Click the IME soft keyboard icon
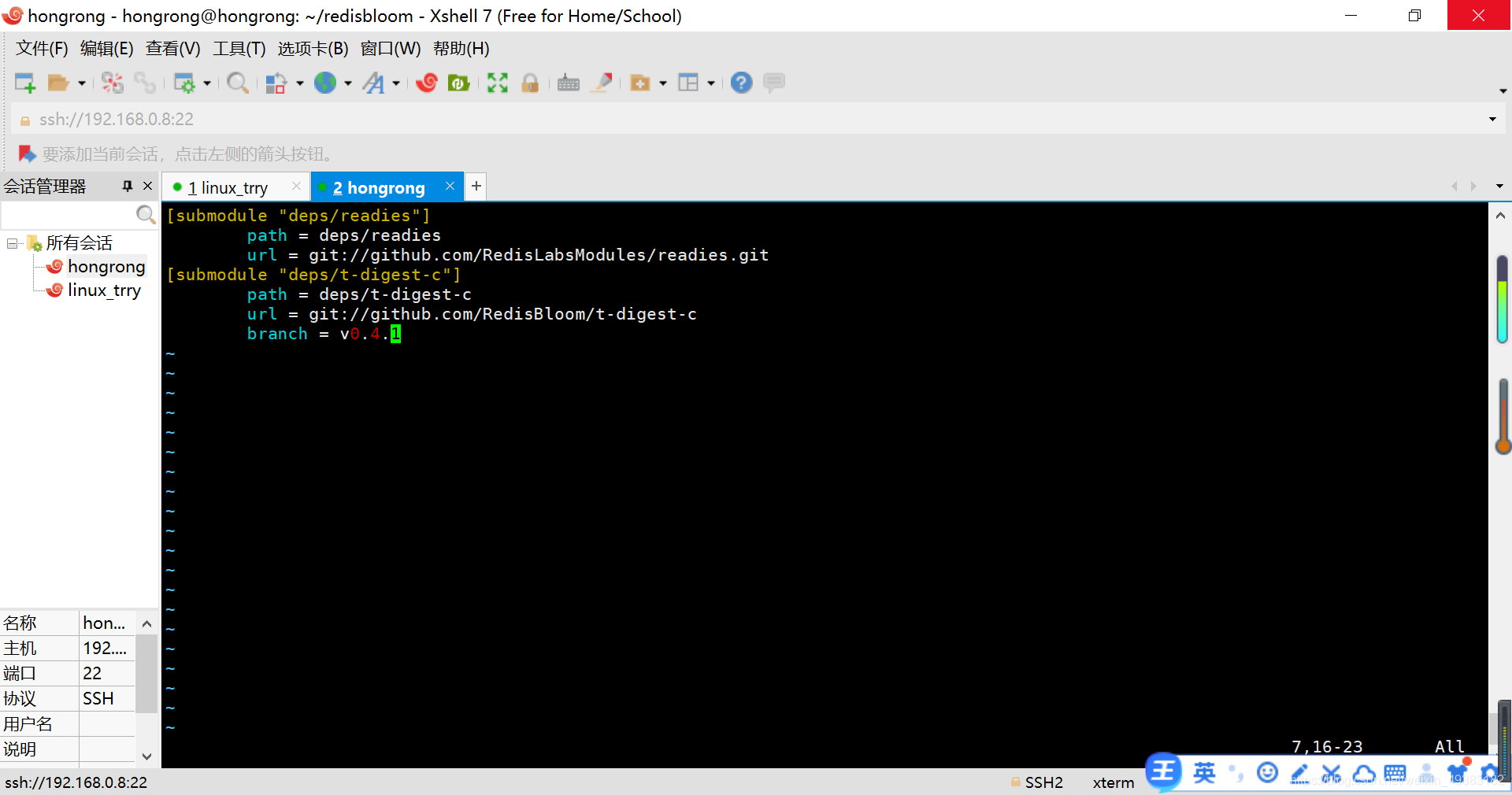The width and height of the screenshot is (1512, 795). click(x=1395, y=774)
